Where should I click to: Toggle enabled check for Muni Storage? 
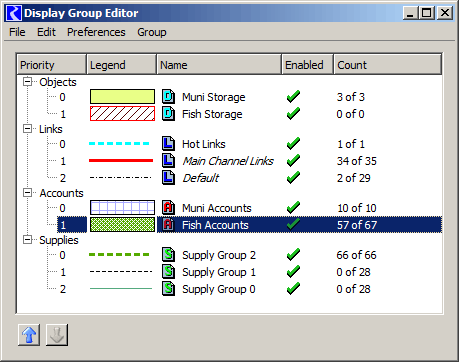click(293, 97)
